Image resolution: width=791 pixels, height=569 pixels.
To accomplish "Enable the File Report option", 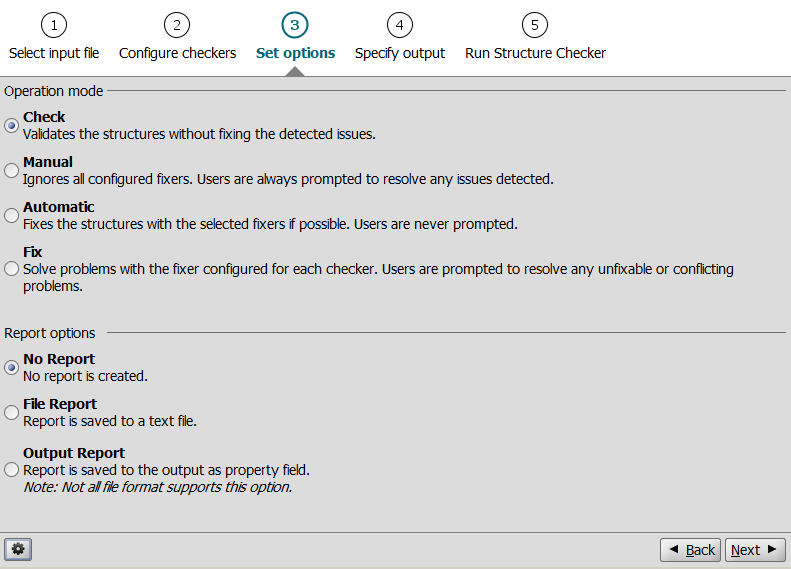I will click(x=12, y=412).
